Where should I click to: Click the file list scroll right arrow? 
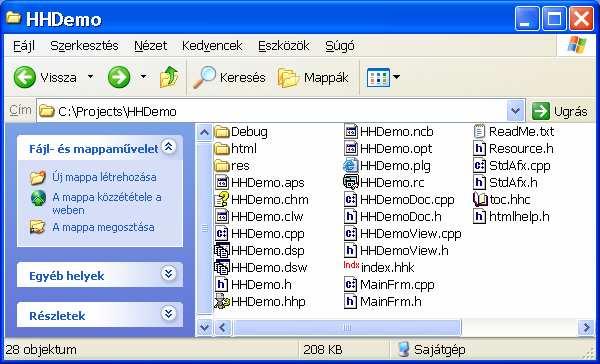click(586, 327)
